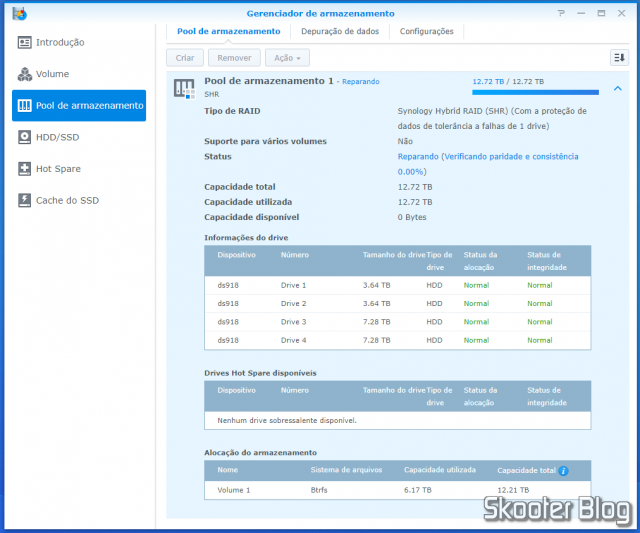Image resolution: width=640 pixels, height=533 pixels.
Task: Click Status de integridade header in drive info table
Action: pyautogui.click(x=547, y=261)
